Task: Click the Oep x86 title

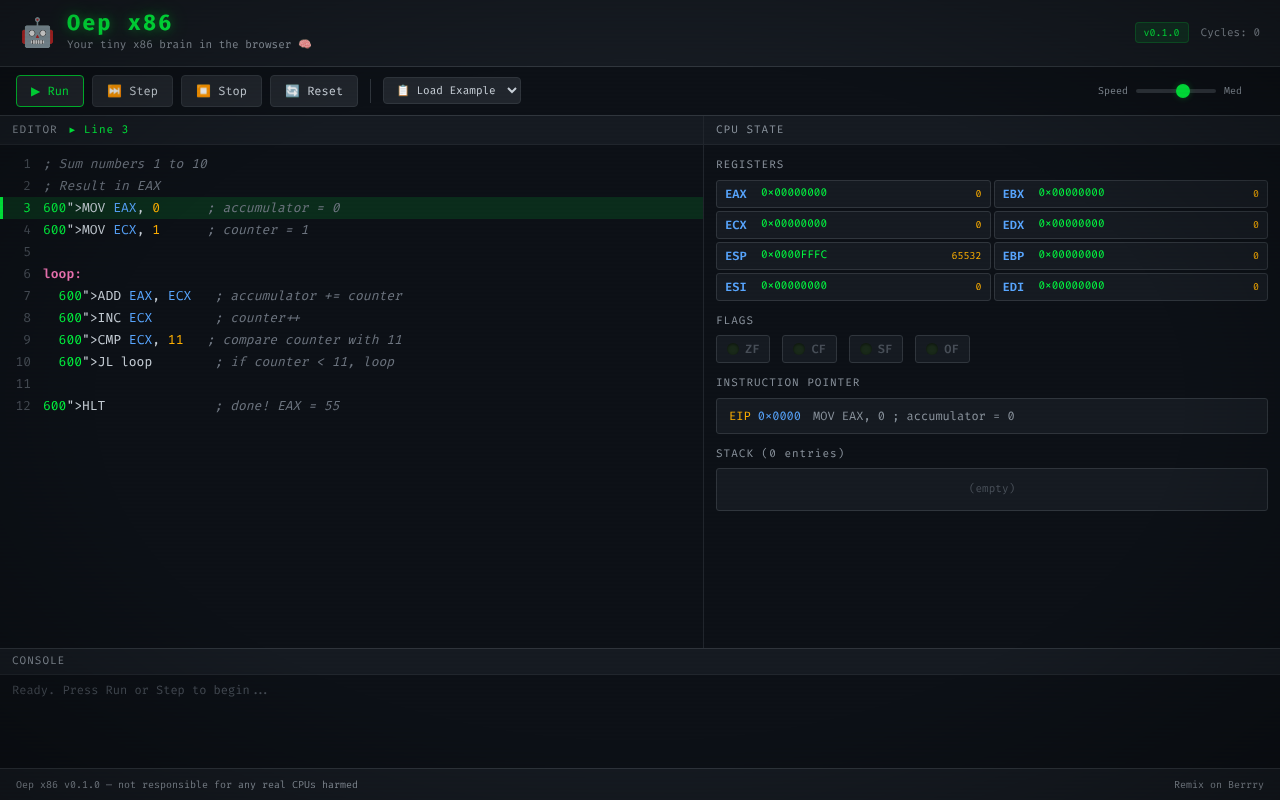Action: coord(120,22)
